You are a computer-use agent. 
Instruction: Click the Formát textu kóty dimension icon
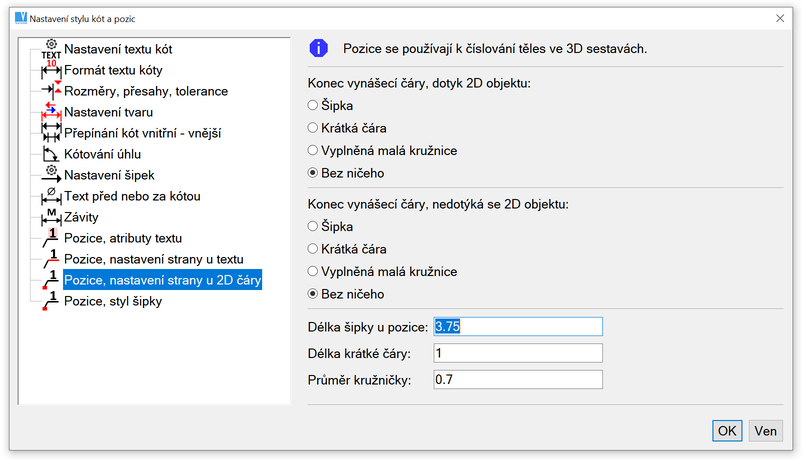point(52,70)
